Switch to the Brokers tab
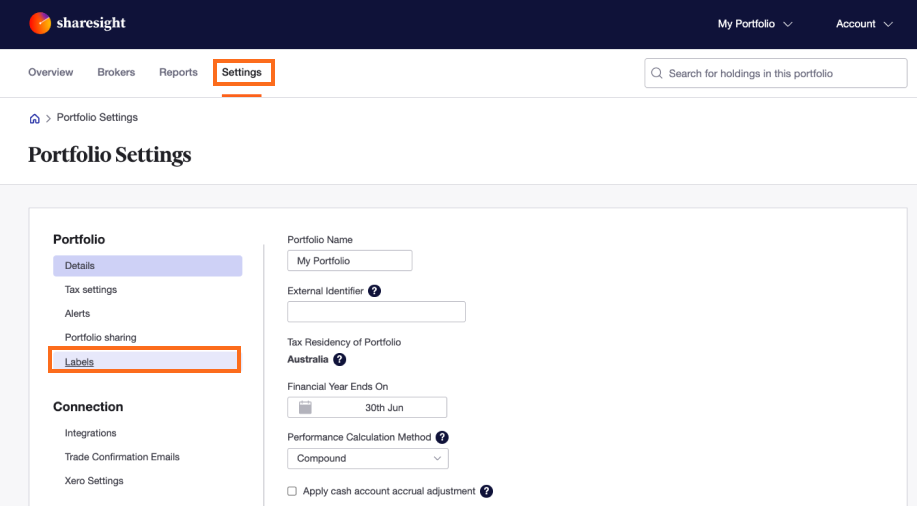The width and height of the screenshot is (917, 506). point(116,72)
